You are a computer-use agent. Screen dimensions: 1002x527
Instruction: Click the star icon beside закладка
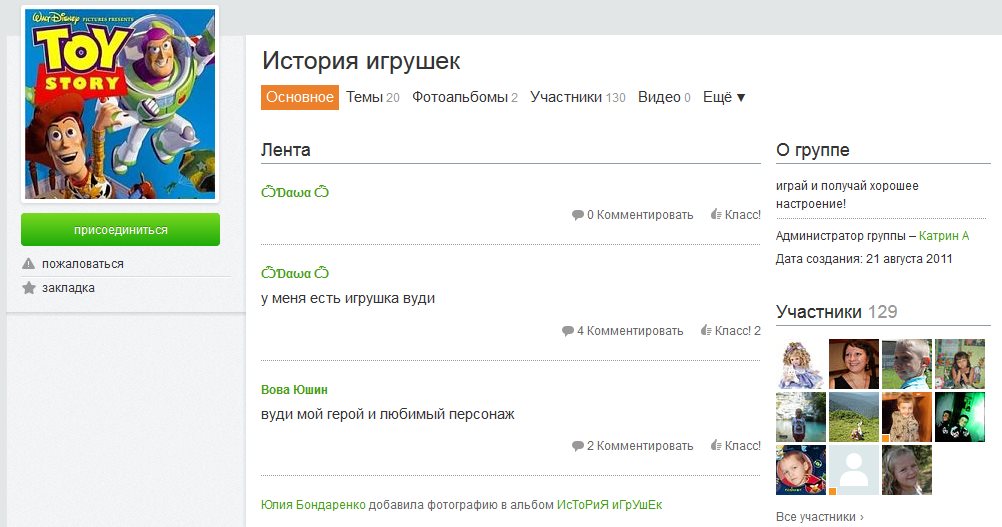(29, 287)
